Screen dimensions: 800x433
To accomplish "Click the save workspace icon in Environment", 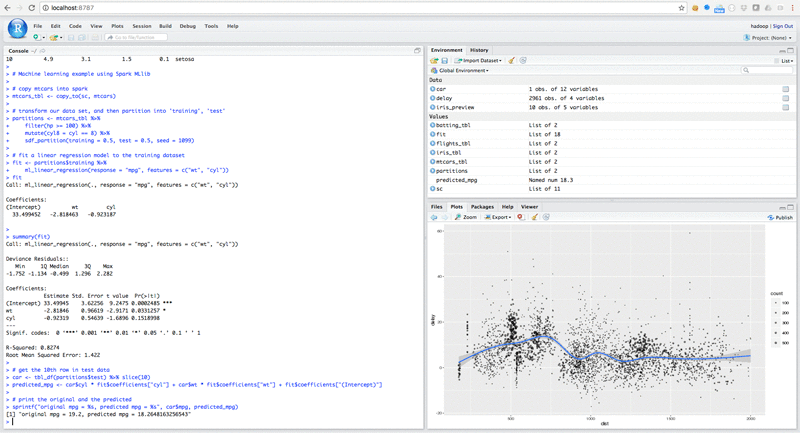I will click(x=445, y=61).
